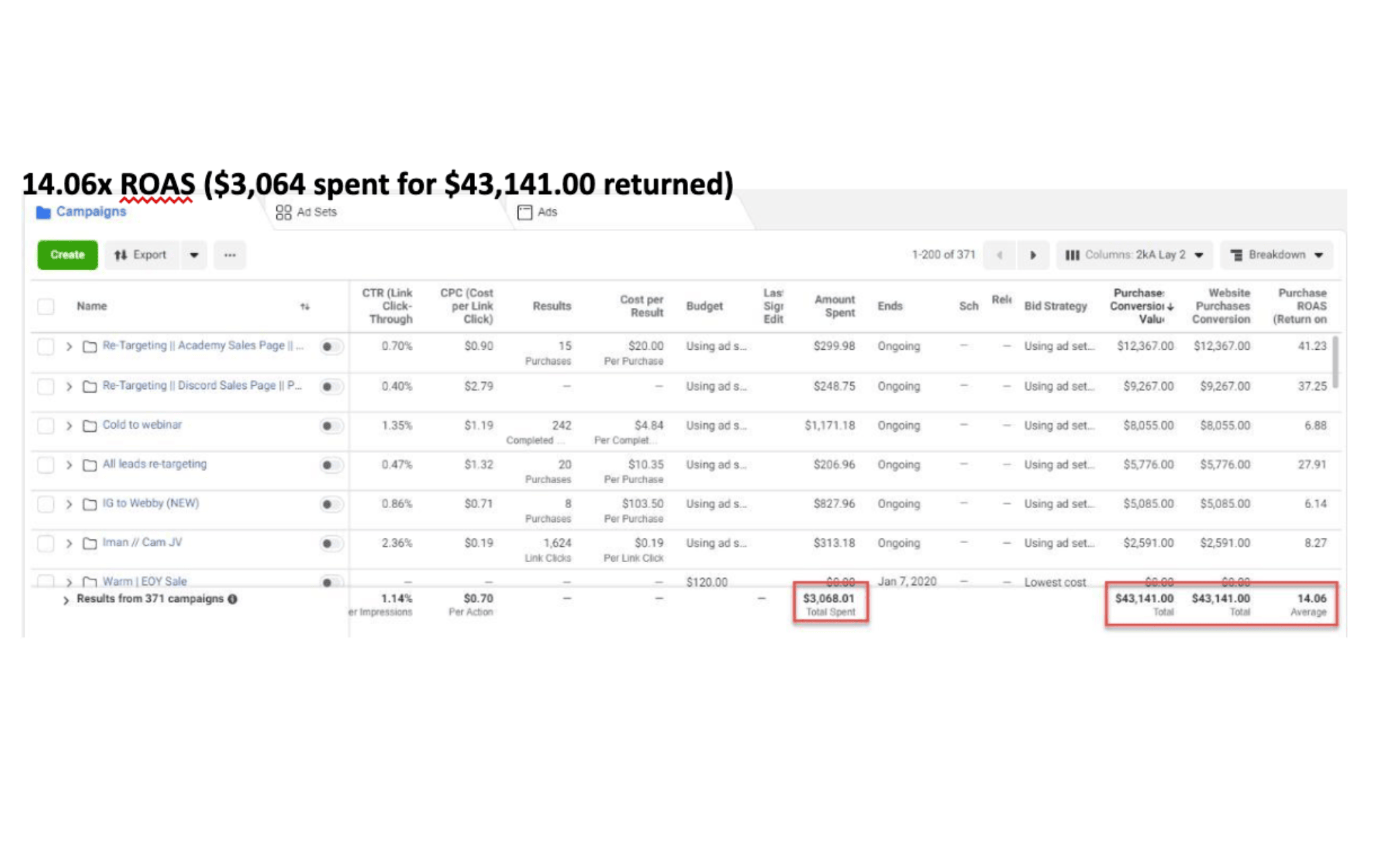This screenshot has width=1380, height=868.
Task: Go to the previous page arrow
Action: pyautogui.click(x=999, y=255)
